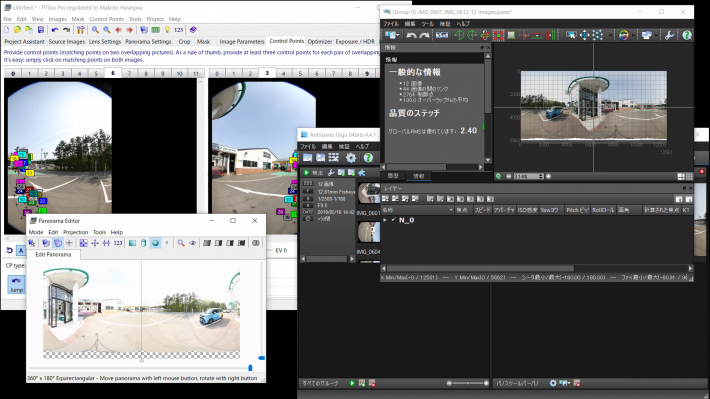
Task: Click the gear settings icon in Autopano Giga
Action: click(350, 158)
